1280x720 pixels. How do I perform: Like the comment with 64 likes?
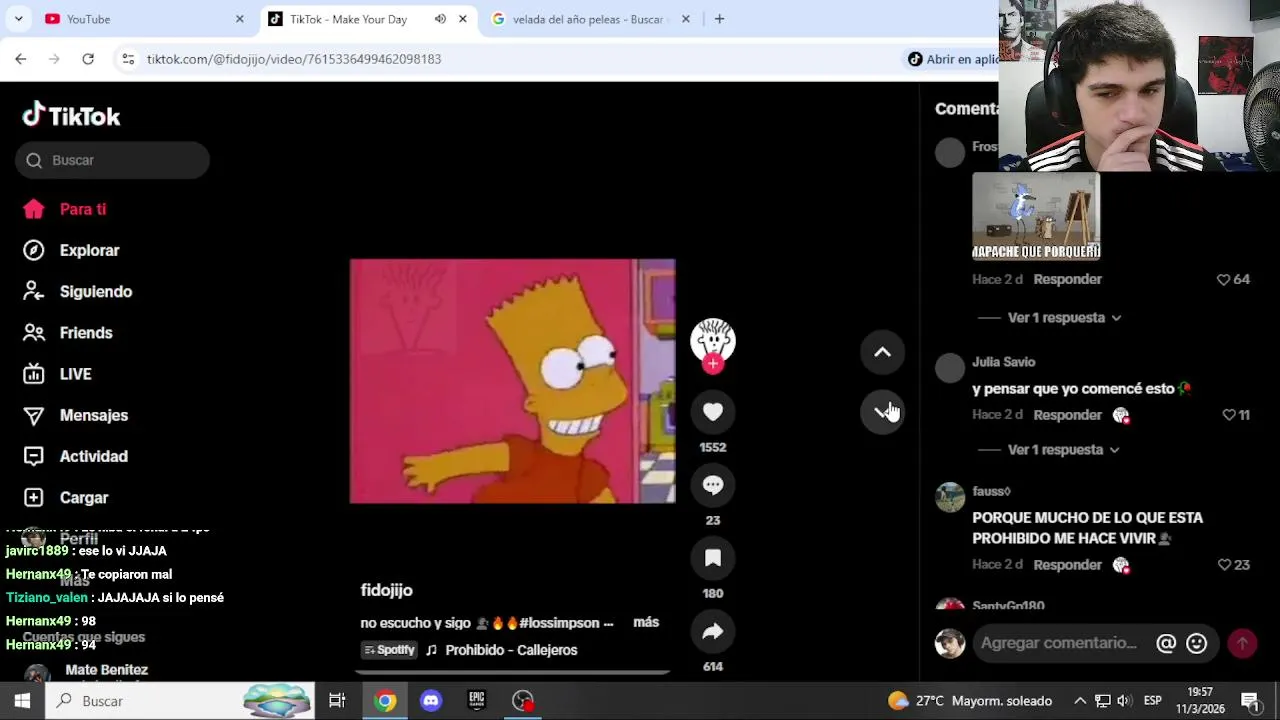point(1223,280)
